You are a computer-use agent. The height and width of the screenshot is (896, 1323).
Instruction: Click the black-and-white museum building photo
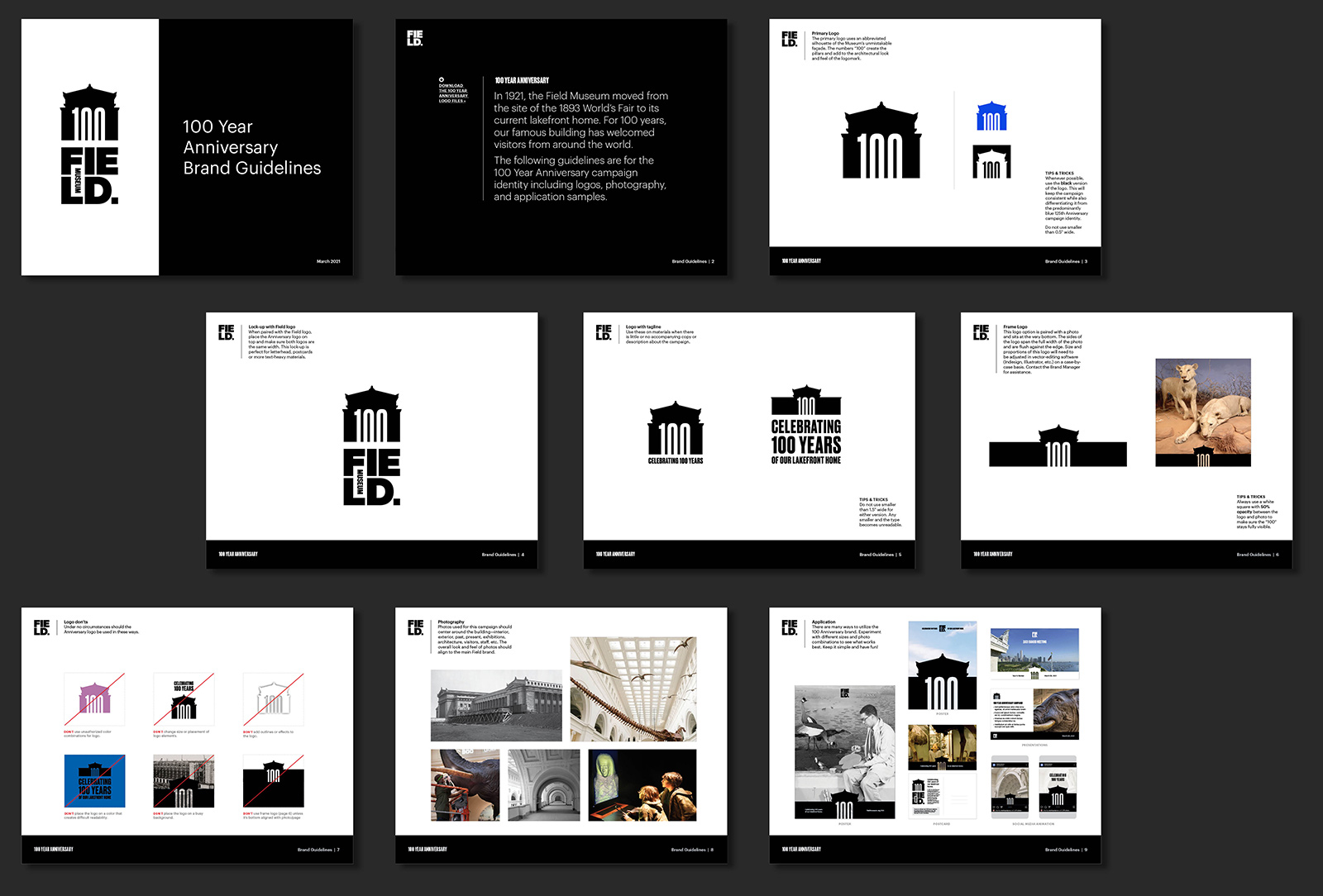(x=496, y=706)
